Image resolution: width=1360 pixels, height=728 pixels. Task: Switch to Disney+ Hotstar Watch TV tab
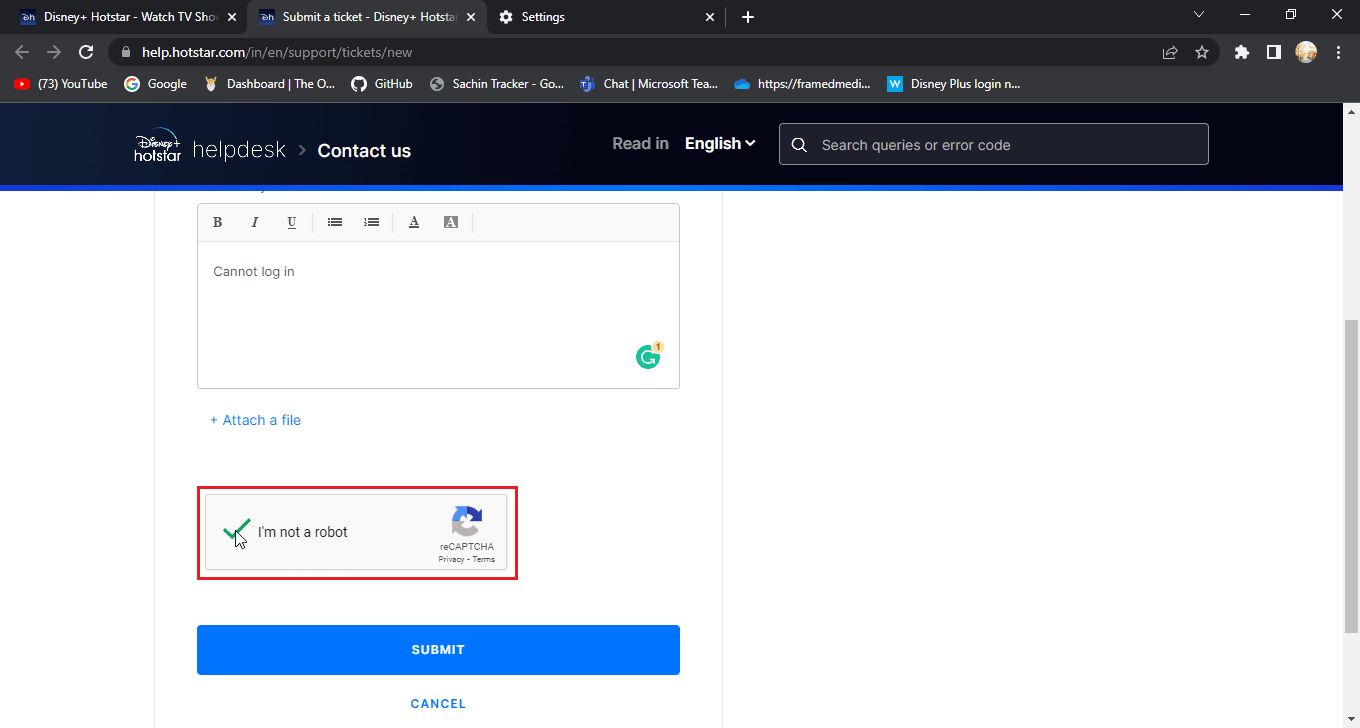[127, 17]
